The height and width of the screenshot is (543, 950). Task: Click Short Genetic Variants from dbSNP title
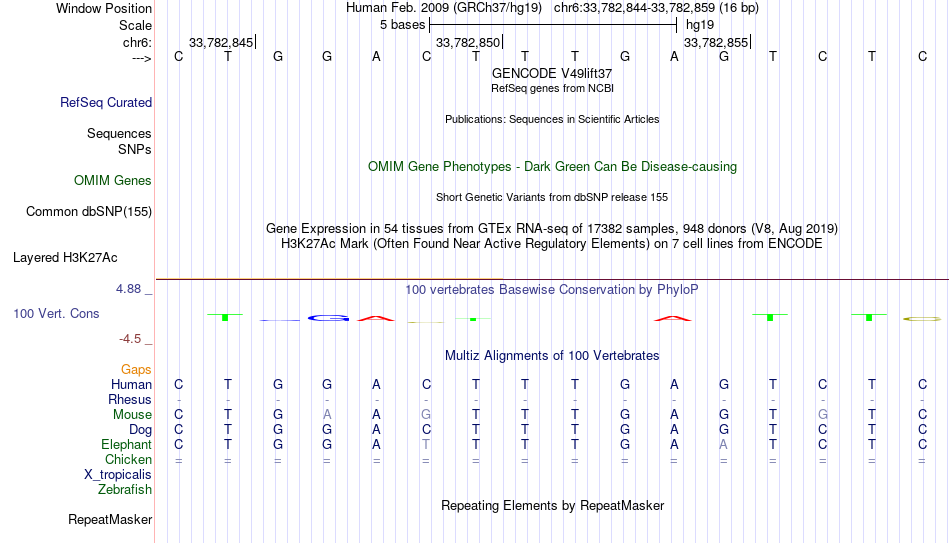click(x=552, y=198)
